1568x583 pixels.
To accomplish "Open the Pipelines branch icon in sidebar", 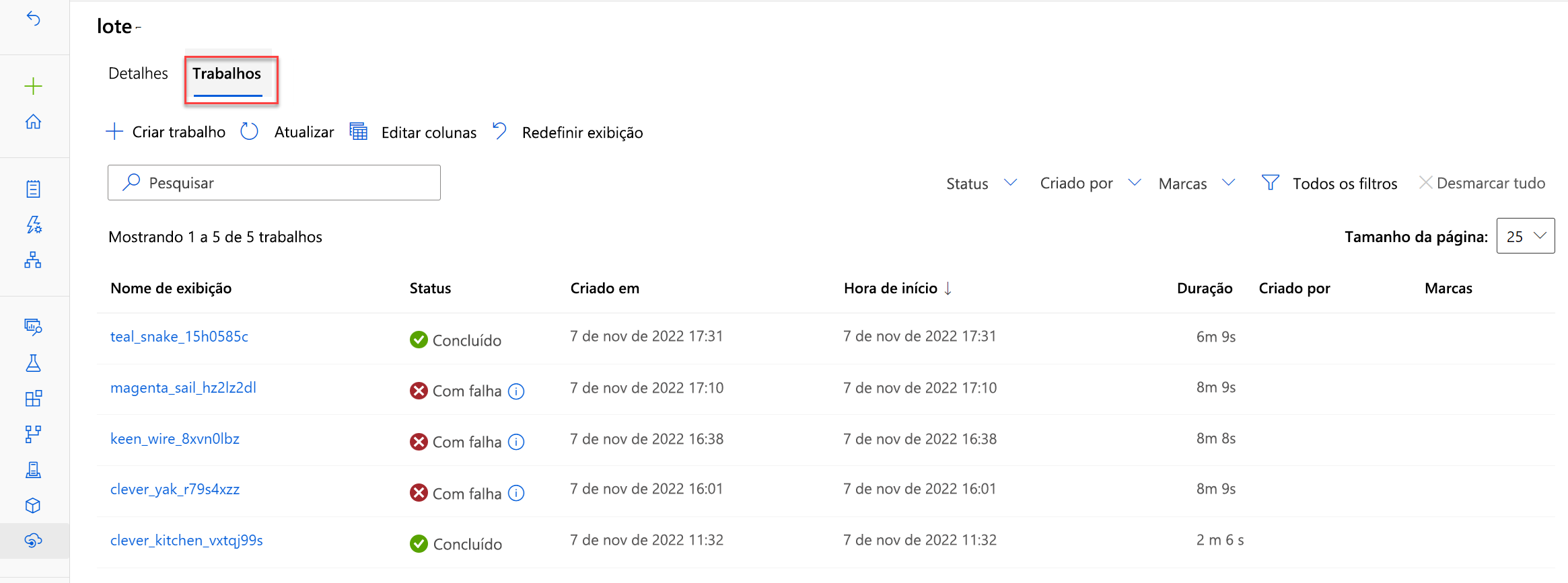I will tap(33, 434).
